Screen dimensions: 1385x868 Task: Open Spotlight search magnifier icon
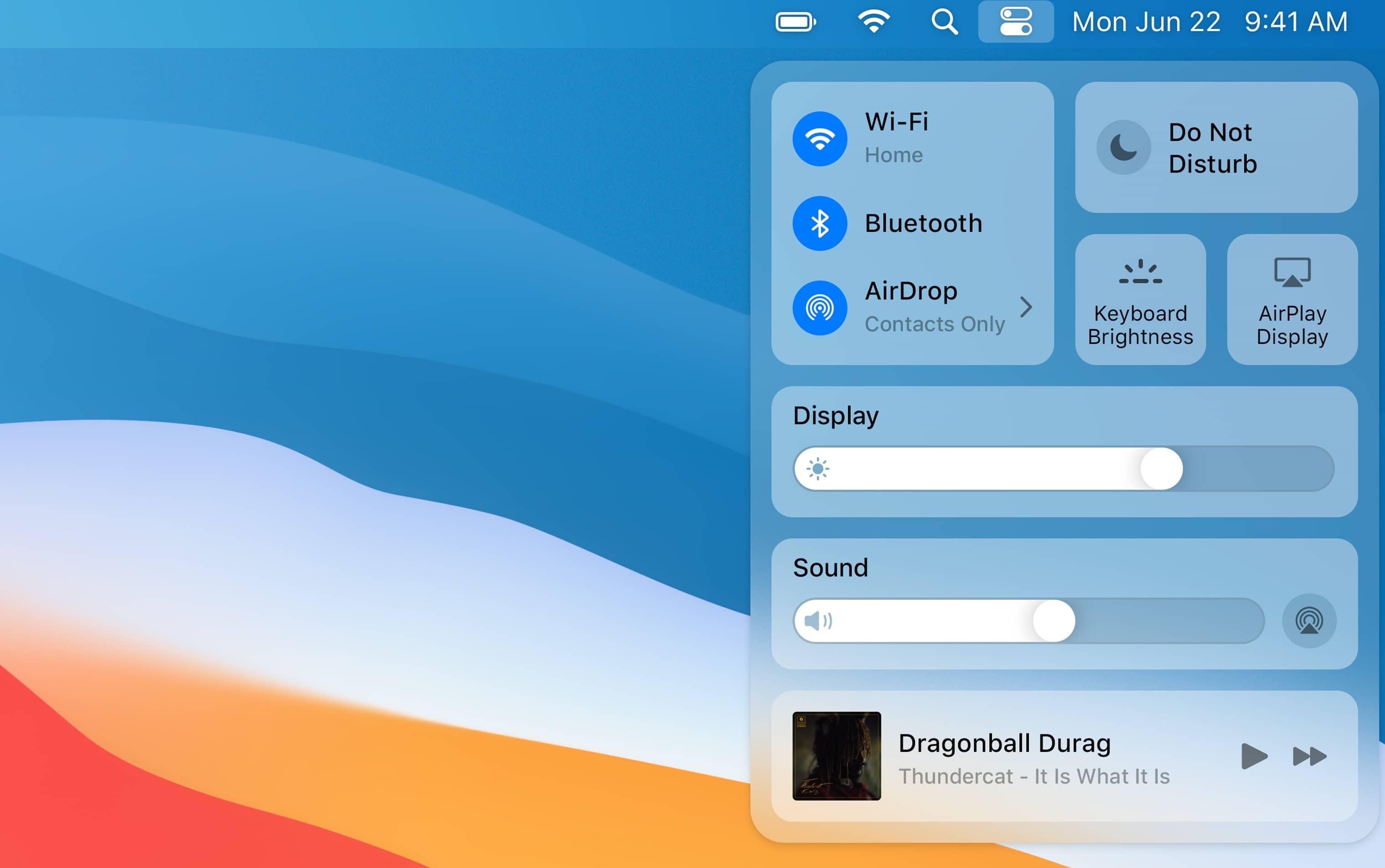pyautogui.click(x=944, y=22)
